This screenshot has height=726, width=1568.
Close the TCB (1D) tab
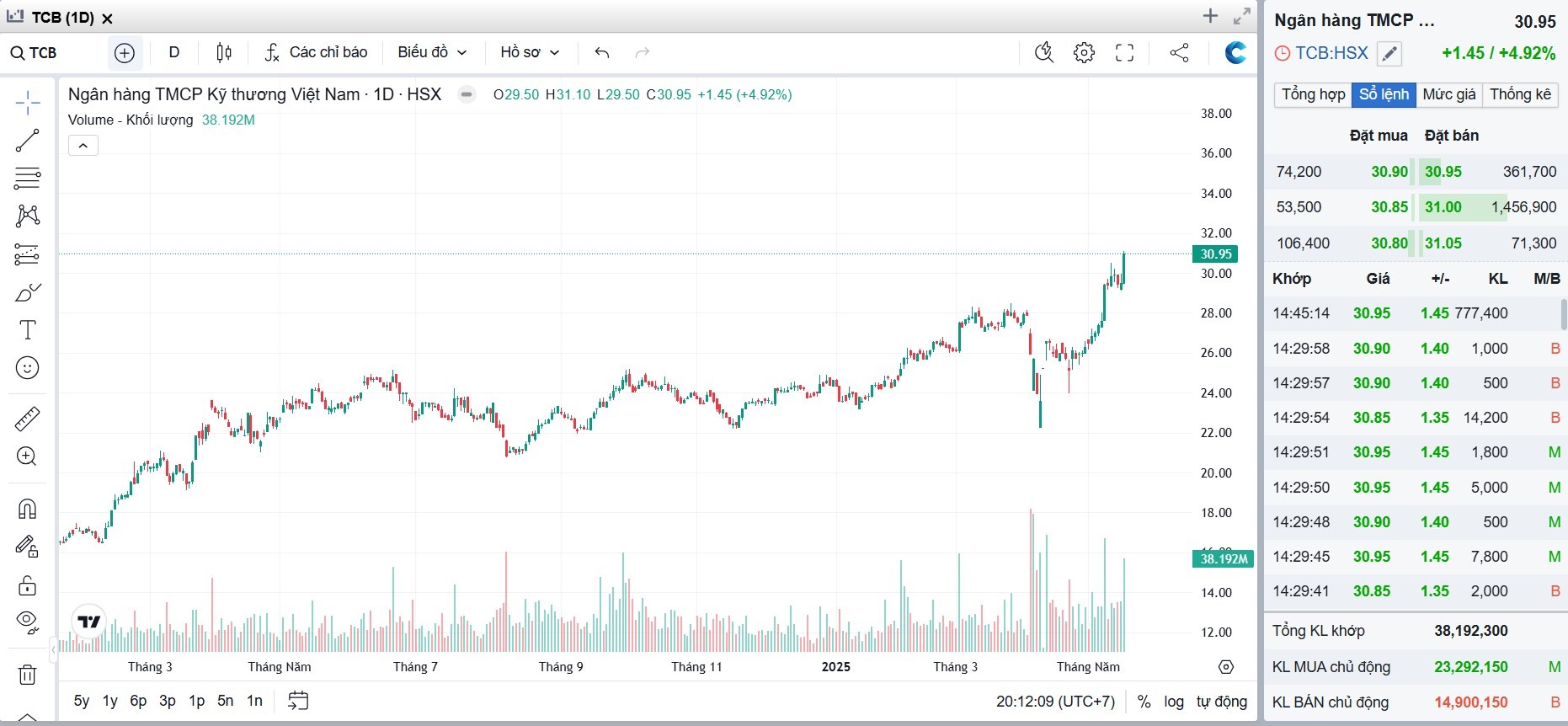[x=107, y=19]
